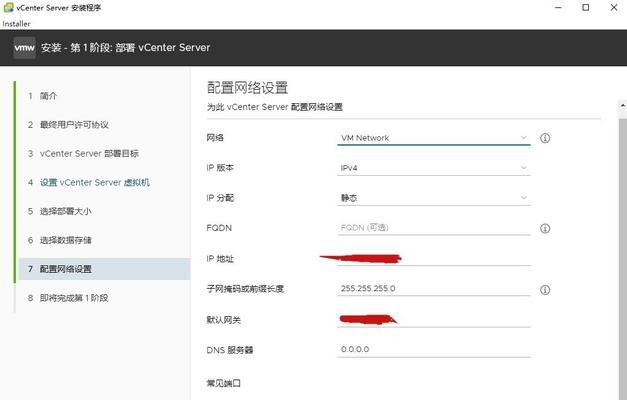Maximize the installer window
The width and height of the screenshot is (627, 400).
pyautogui.click(x=586, y=7)
